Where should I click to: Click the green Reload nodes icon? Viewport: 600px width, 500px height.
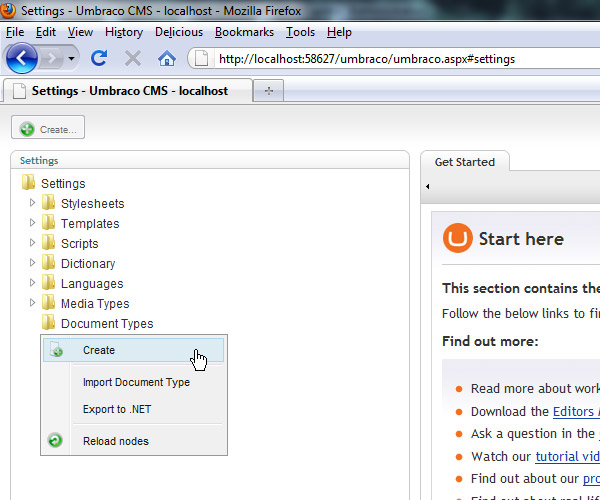coord(55,440)
